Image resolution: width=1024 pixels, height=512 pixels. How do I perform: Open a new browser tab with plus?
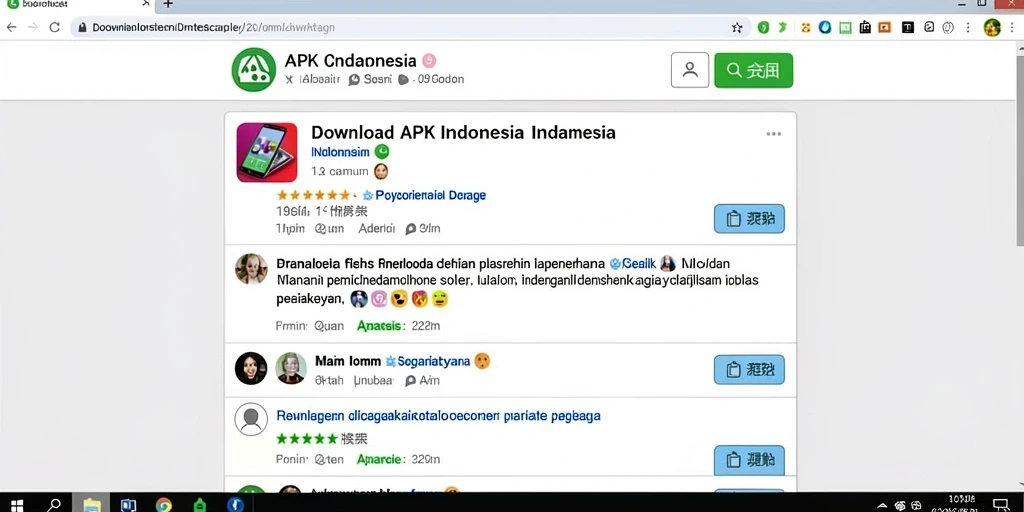tap(168, 4)
